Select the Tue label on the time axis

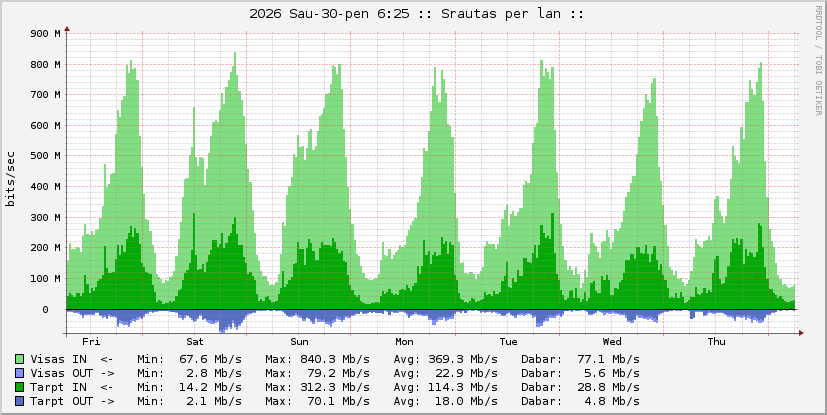(508, 342)
